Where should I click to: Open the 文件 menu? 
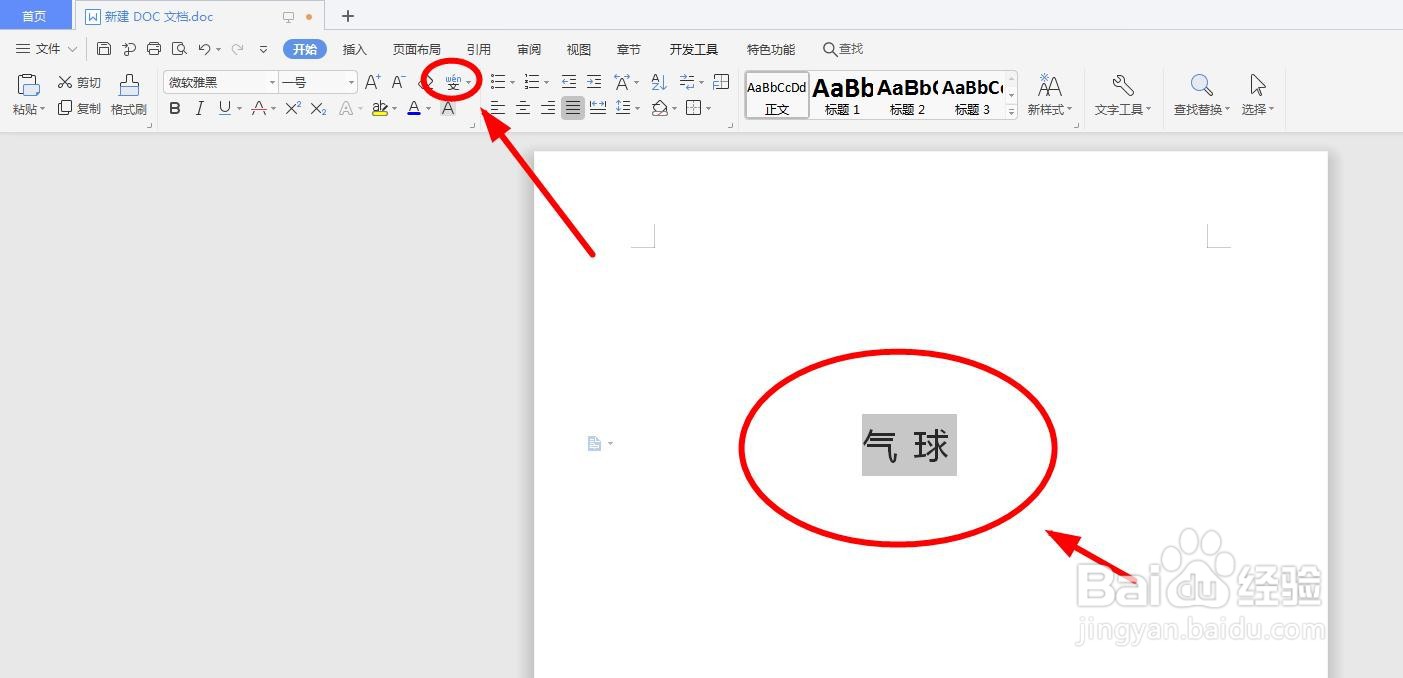45,48
